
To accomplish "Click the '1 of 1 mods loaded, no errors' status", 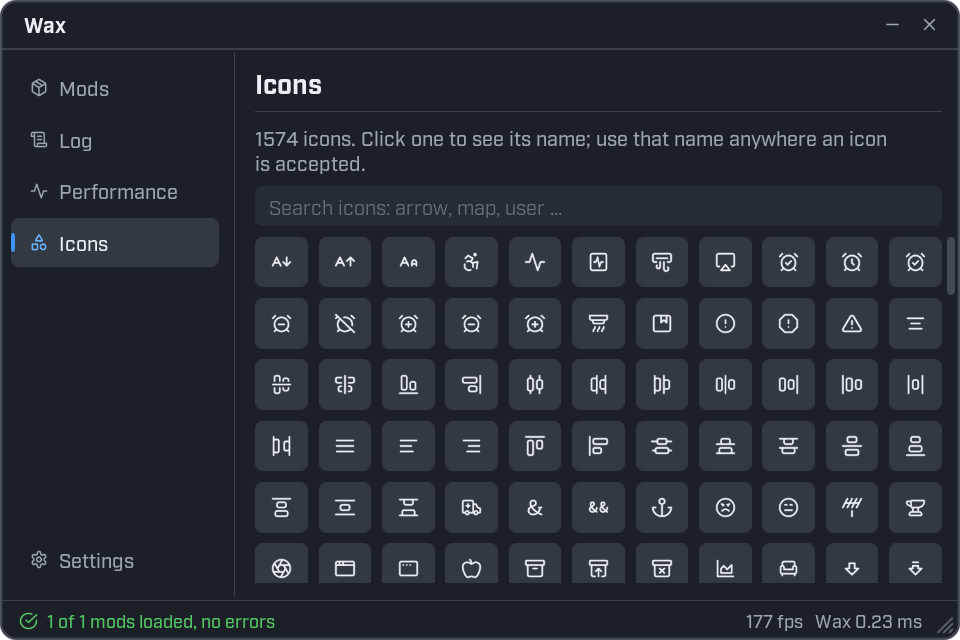I will [x=160, y=622].
